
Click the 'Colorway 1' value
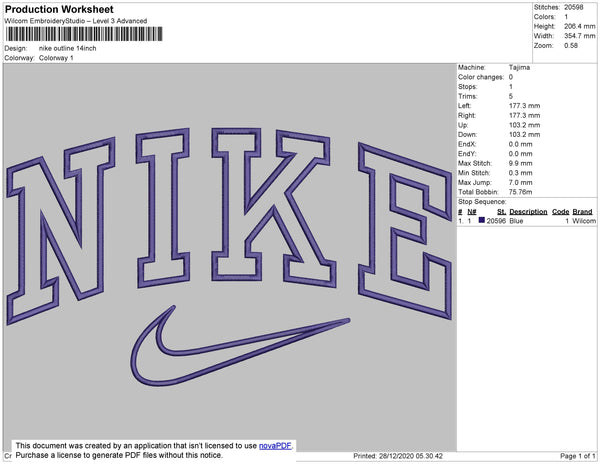(56, 58)
